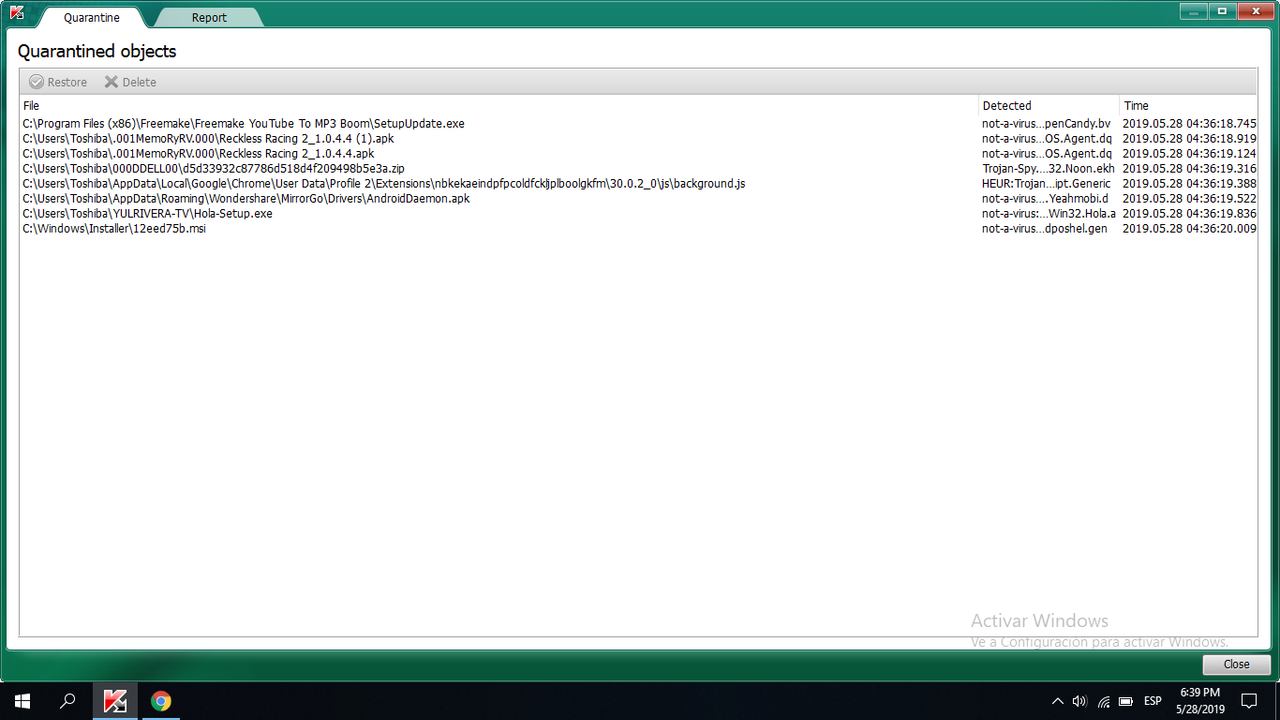This screenshot has height=720, width=1280.
Task: Click the Kaspersky taskbar icon
Action: (115, 701)
